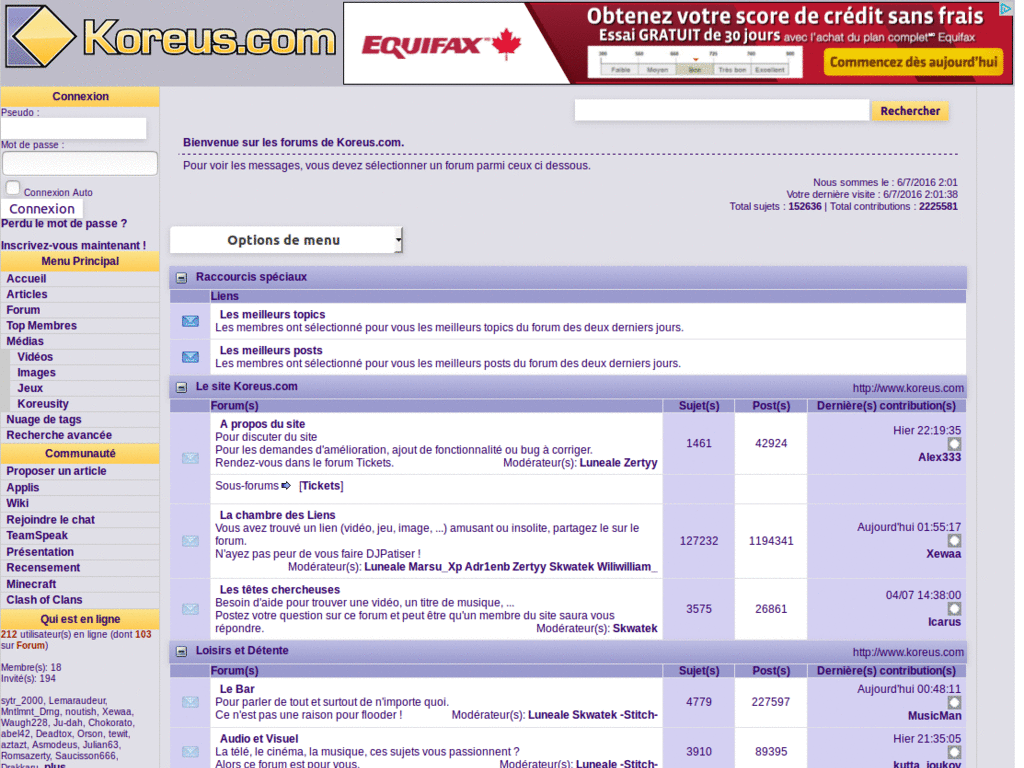
Task: Click the Les meilleurs topics link
Action: 272,315
